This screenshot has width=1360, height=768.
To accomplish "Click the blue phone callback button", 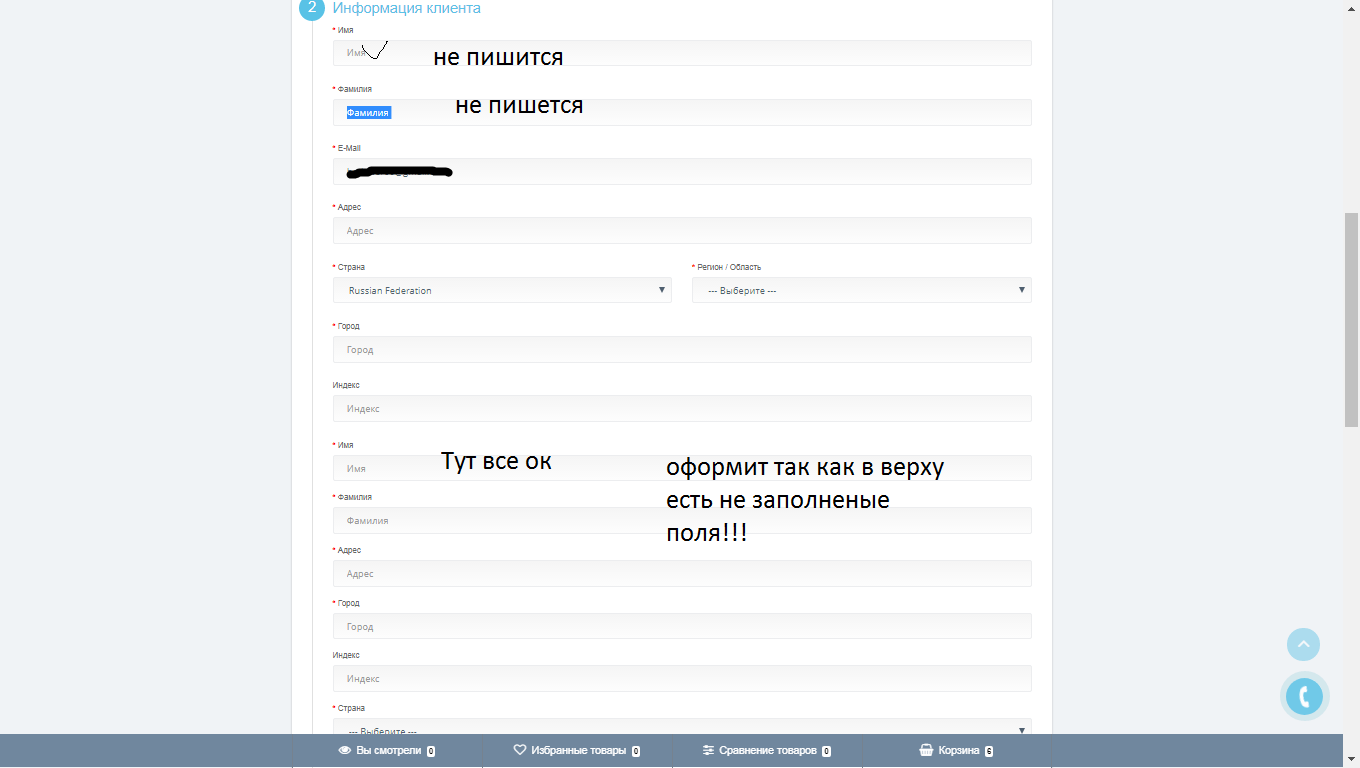I will click(1304, 696).
